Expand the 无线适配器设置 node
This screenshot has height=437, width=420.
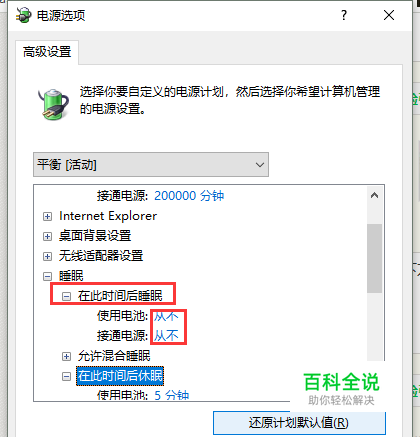(x=47, y=256)
